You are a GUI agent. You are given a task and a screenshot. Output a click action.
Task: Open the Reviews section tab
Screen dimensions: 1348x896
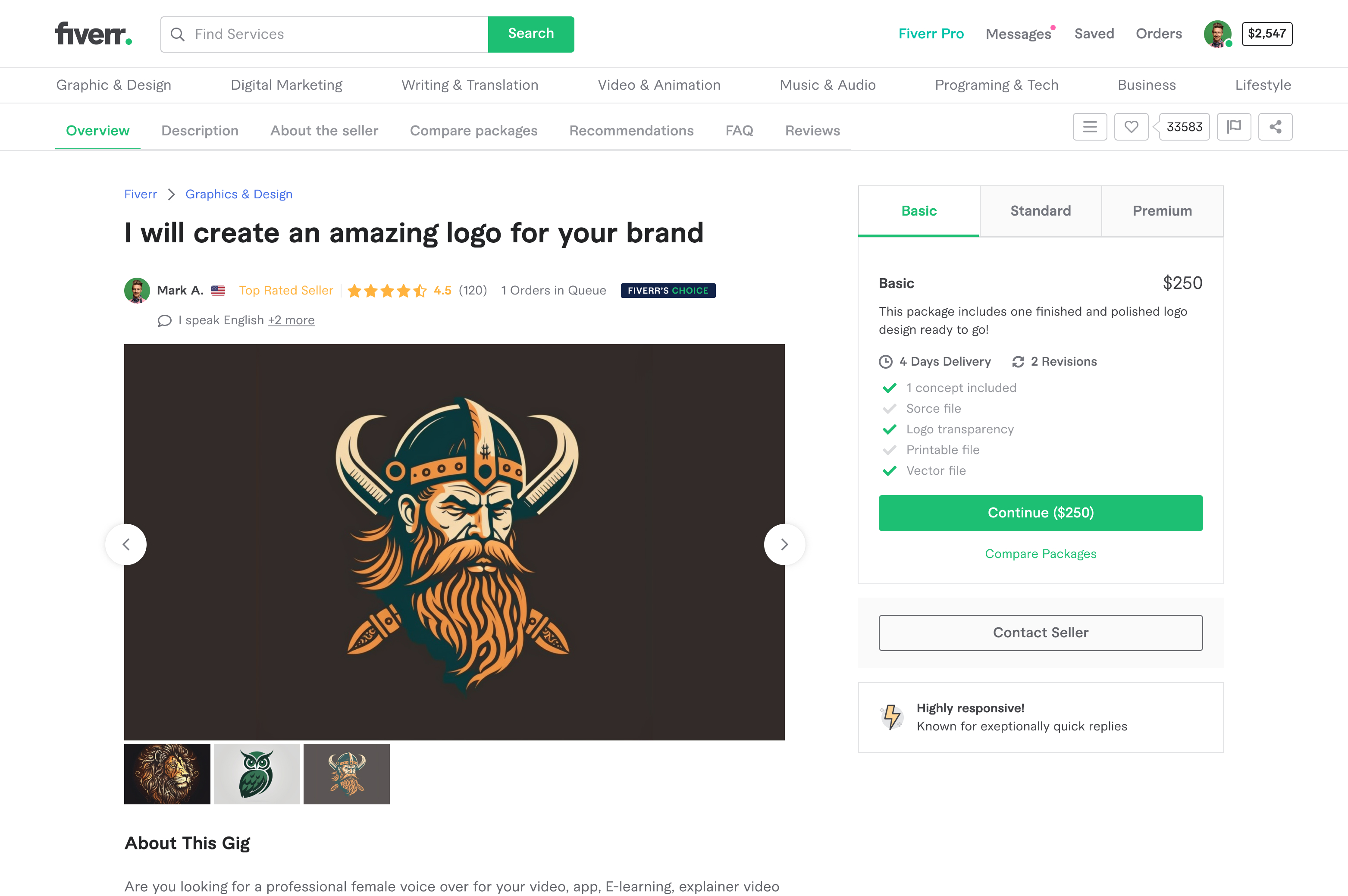click(x=812, y=131)
